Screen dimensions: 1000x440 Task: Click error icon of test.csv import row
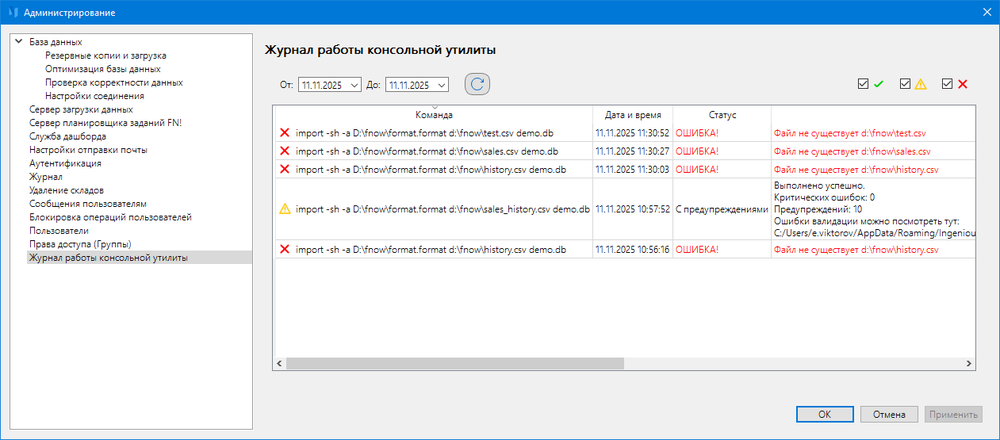(285, 131)
